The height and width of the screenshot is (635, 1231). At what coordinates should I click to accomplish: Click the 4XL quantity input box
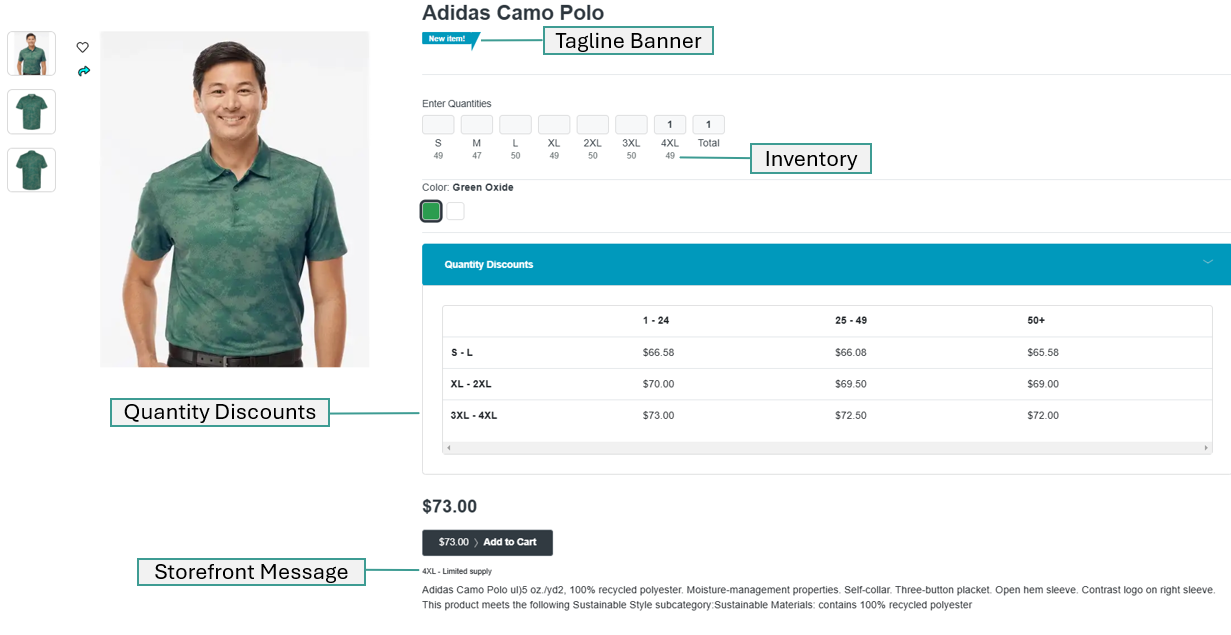click(x=670, y=125)
